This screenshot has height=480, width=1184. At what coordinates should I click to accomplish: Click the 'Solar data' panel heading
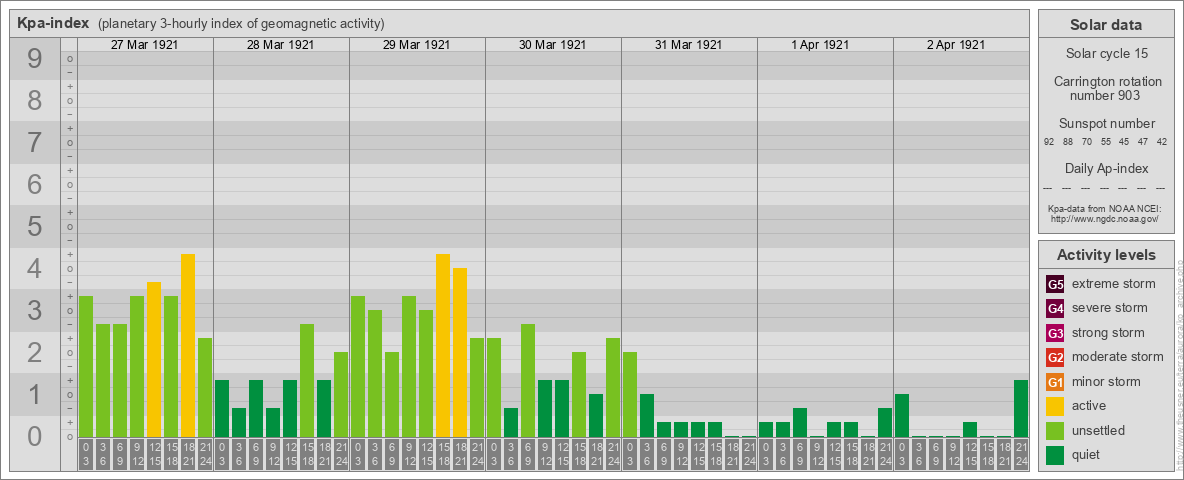pos(1106,25)
